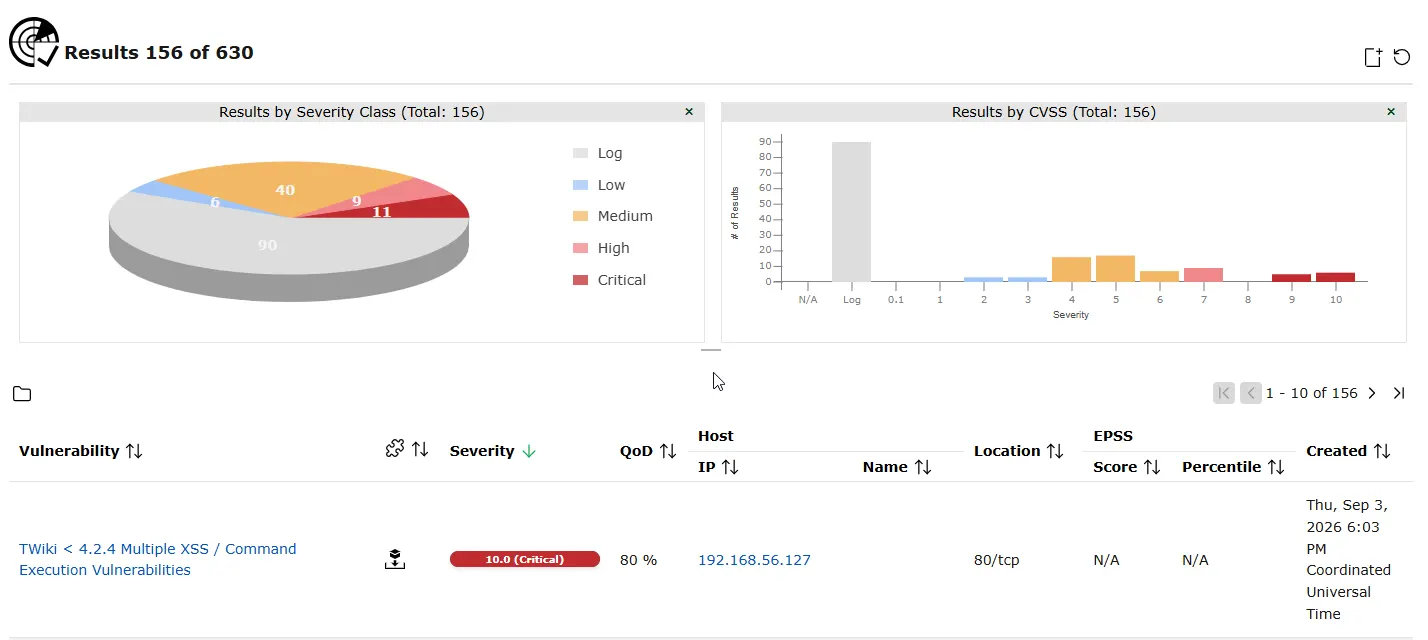Click the 80 % QoD value
This screenshot has height=640, width=1428.
click(x=638, y=560)
